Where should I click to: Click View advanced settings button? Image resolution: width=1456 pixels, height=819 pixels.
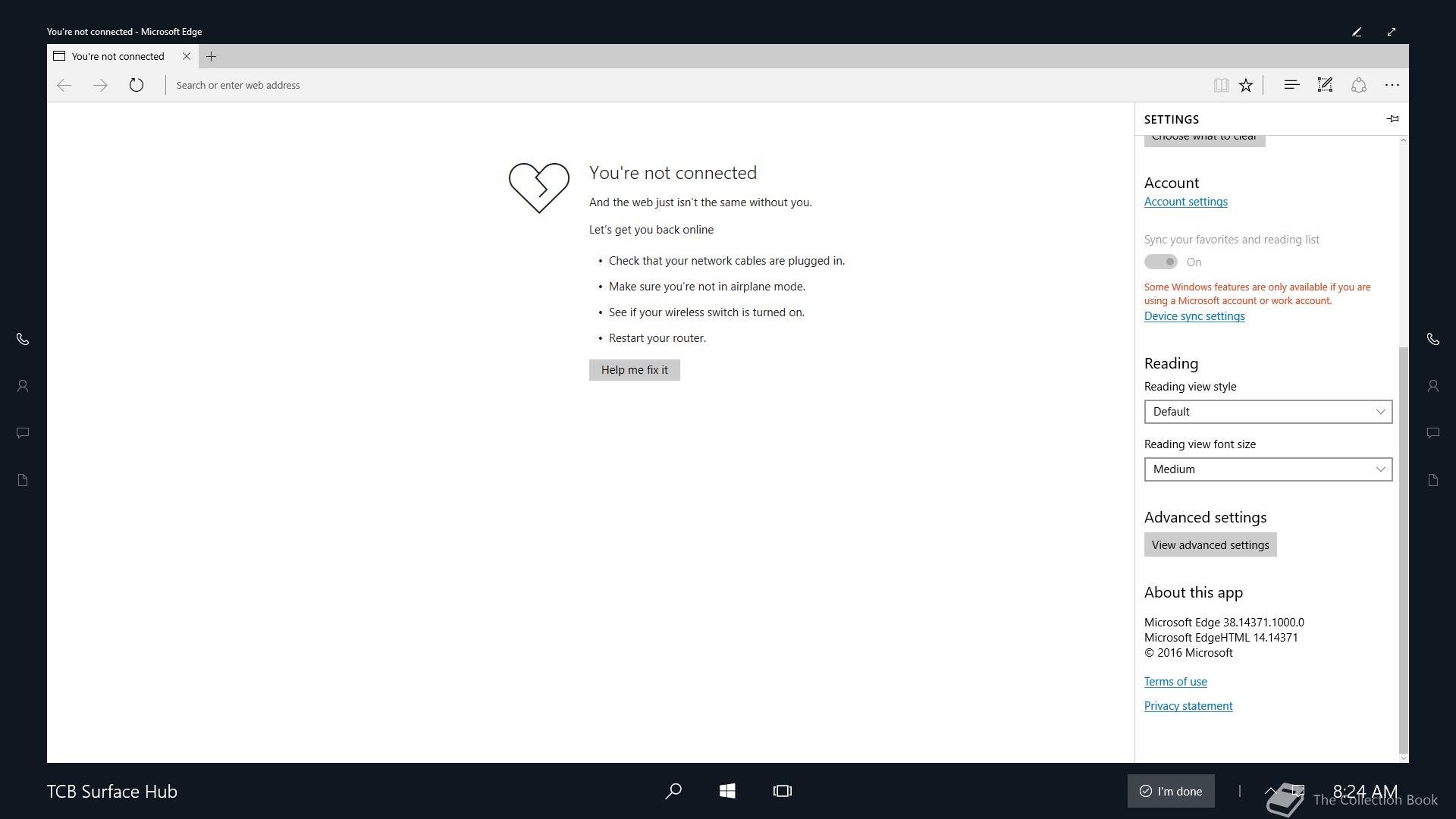point(1210,545)
